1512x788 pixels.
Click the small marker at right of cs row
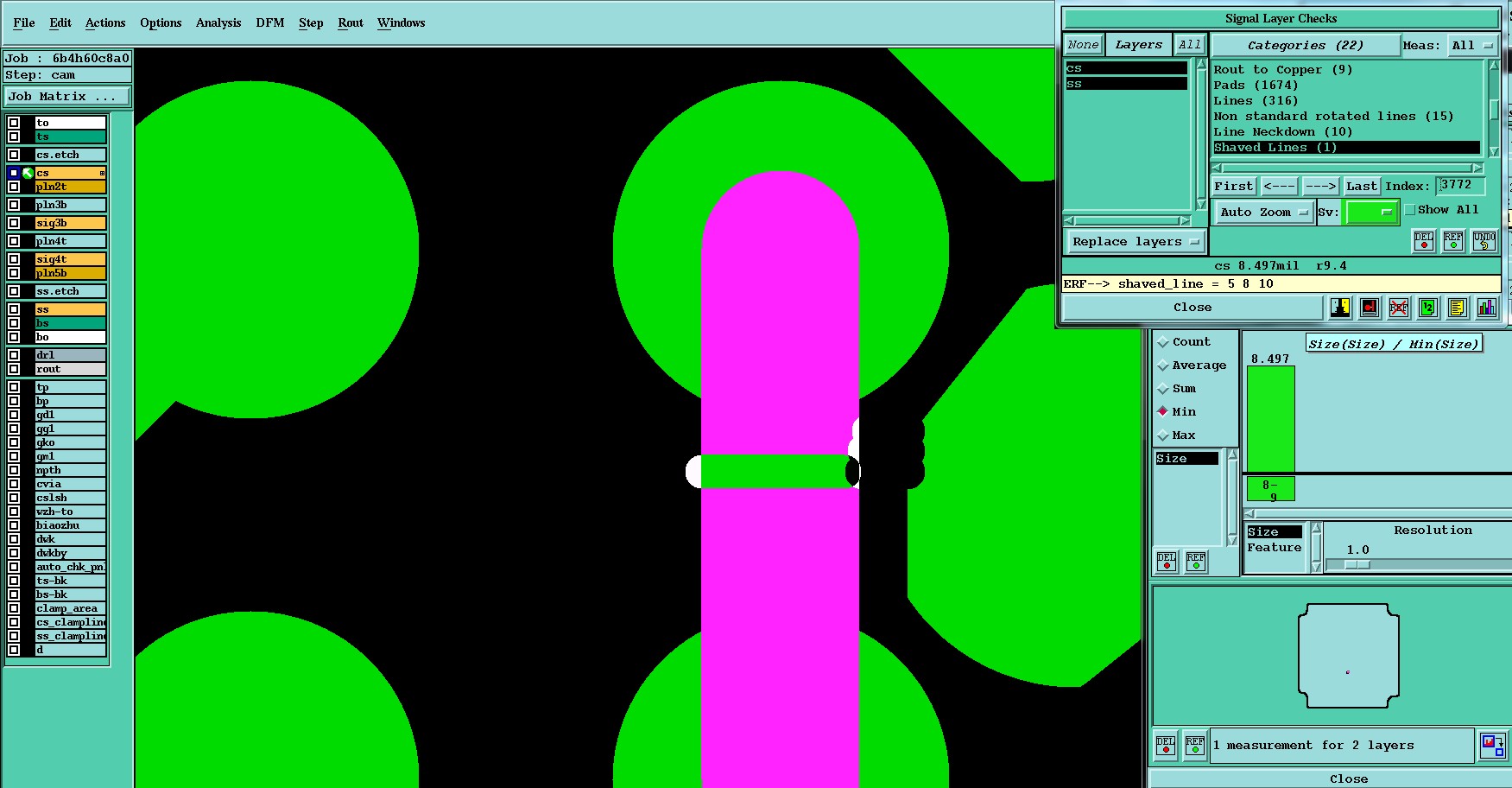tap(102, 174)
